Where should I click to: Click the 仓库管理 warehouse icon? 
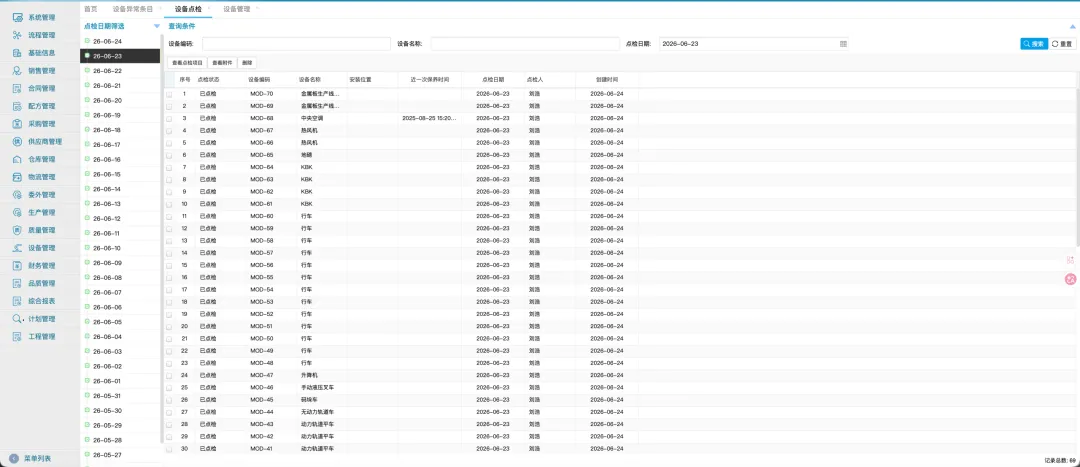[x=18, y=159]
